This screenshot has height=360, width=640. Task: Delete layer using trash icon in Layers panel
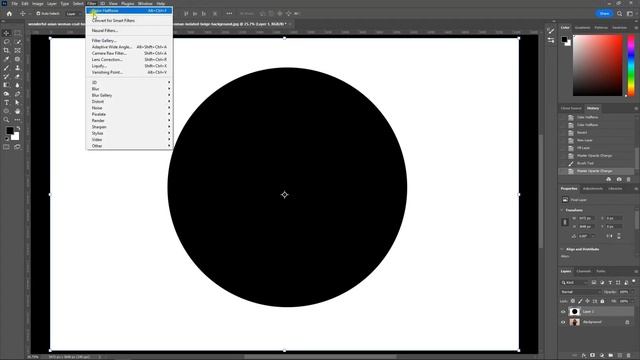(629, 356)
